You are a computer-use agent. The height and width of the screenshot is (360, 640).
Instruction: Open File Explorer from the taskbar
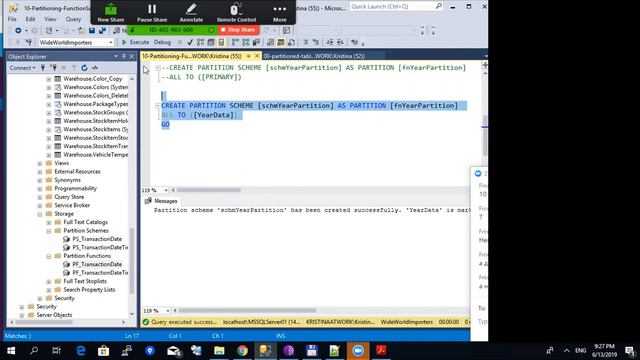coord(219,351)
